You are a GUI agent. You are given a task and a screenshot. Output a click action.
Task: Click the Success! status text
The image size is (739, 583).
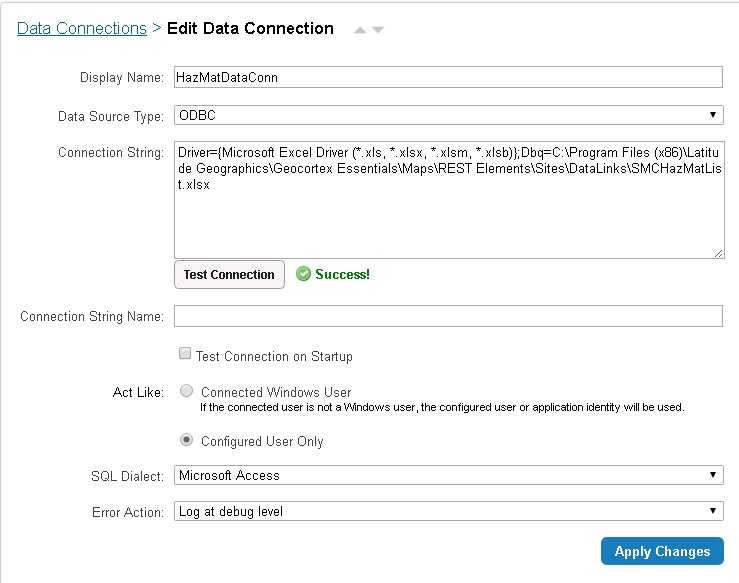tap(343, 274)
